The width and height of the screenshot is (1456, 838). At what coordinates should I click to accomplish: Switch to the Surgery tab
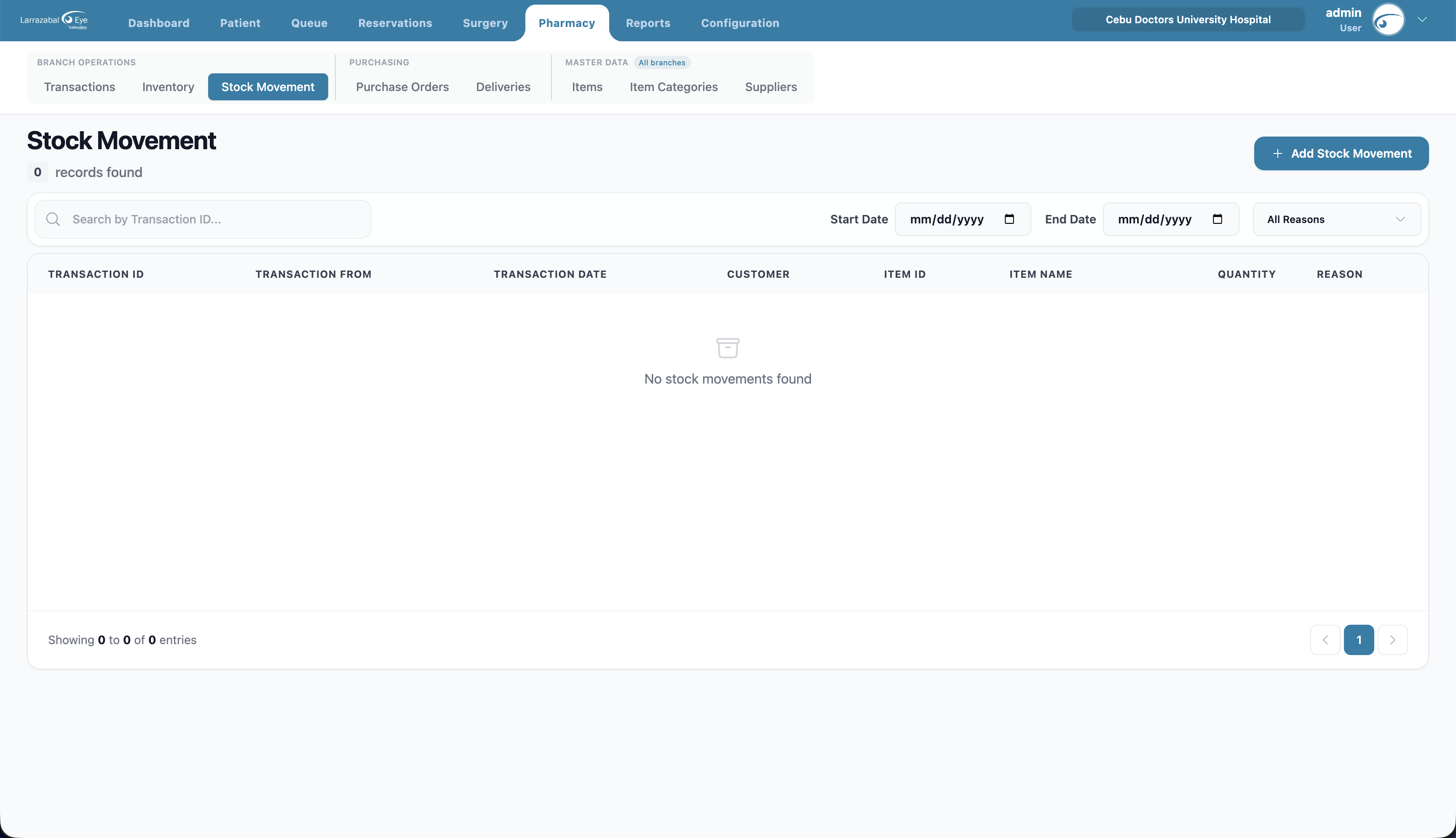[485, 23]
